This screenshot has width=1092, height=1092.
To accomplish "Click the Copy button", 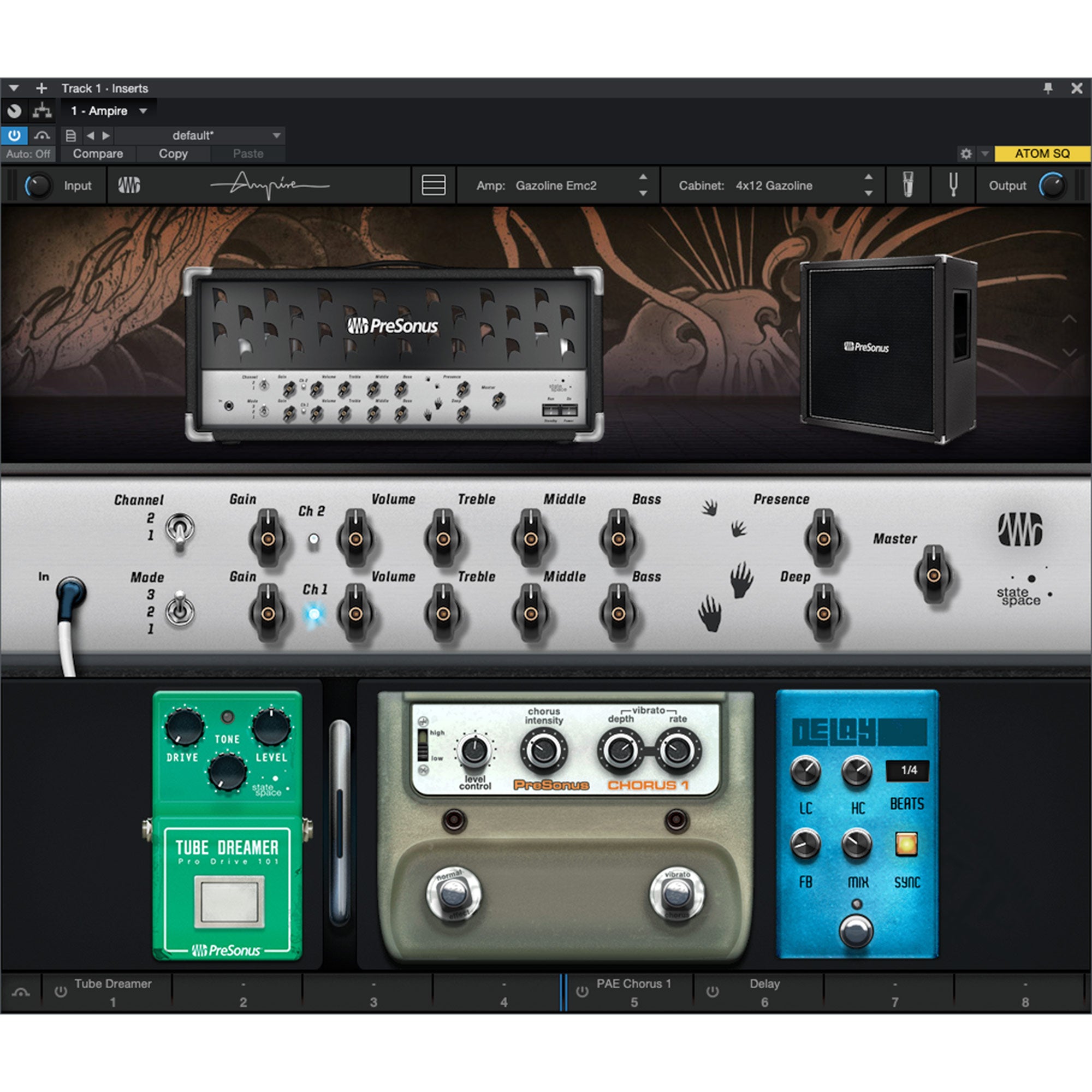I will click(173, 154).
